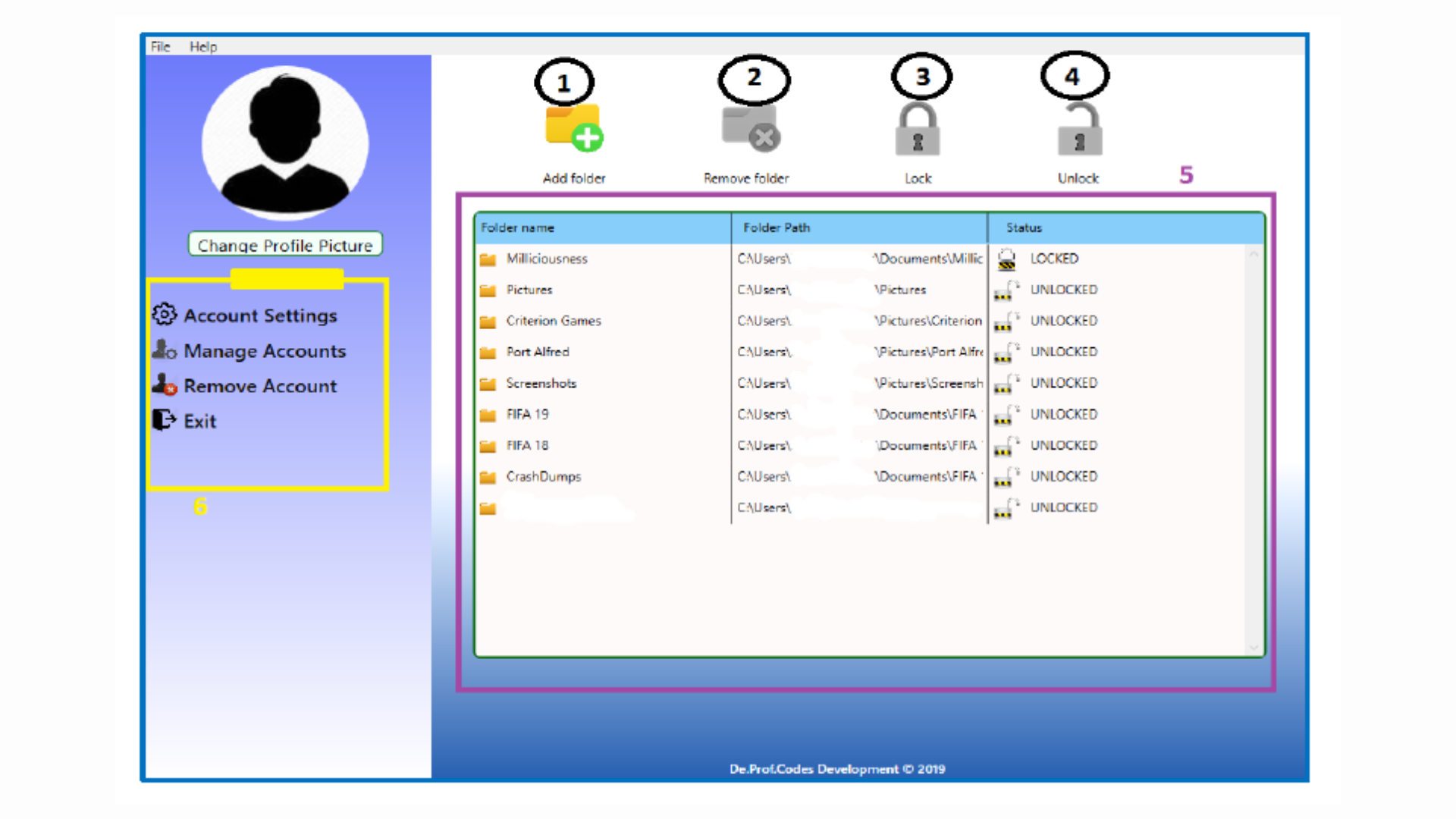1456x819 pixels.
Task: Click the Account Settings gear icon
Action: (164, 315)
